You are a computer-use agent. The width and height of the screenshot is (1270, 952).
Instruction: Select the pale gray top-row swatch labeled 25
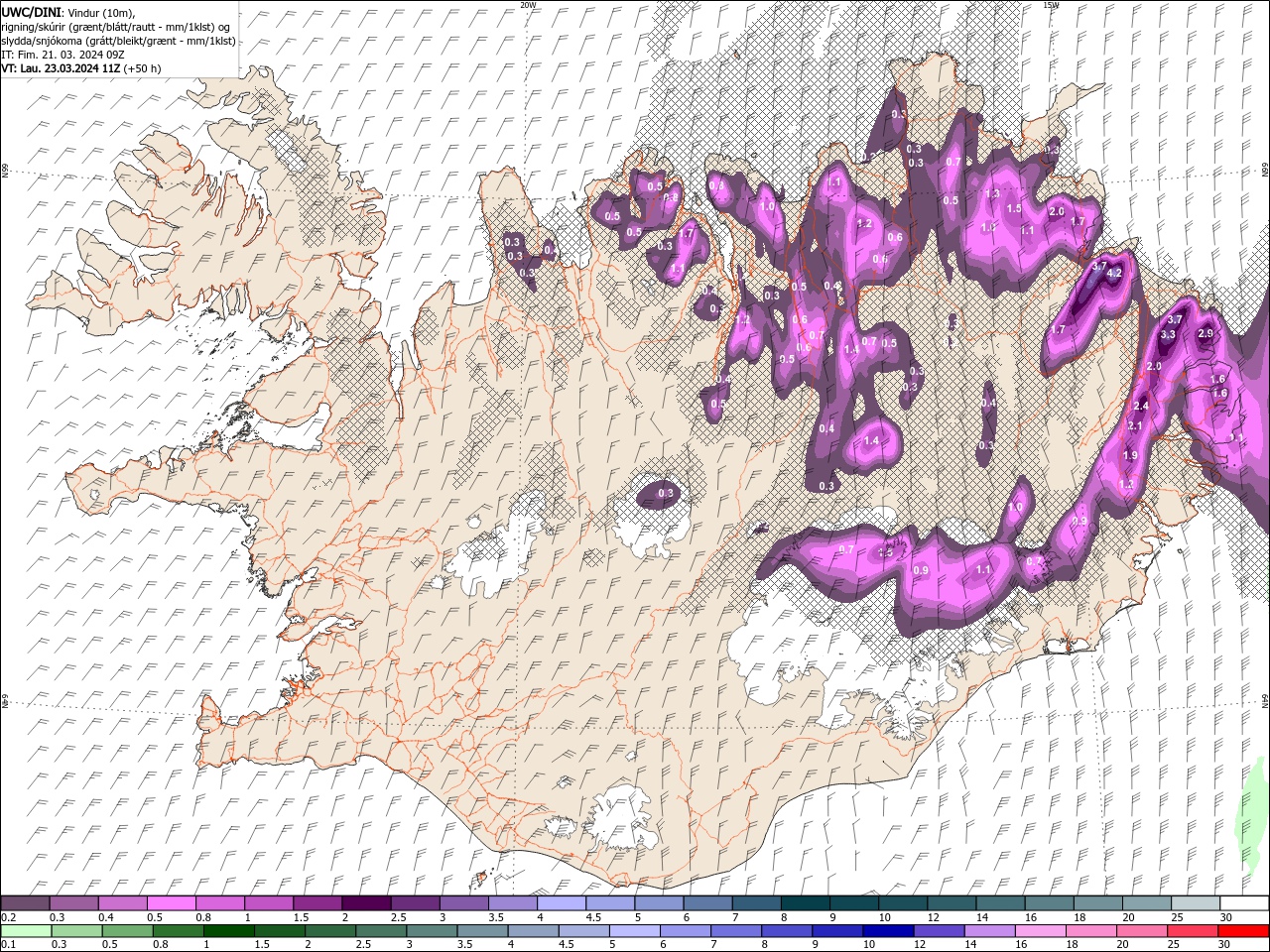(1195, 903)
